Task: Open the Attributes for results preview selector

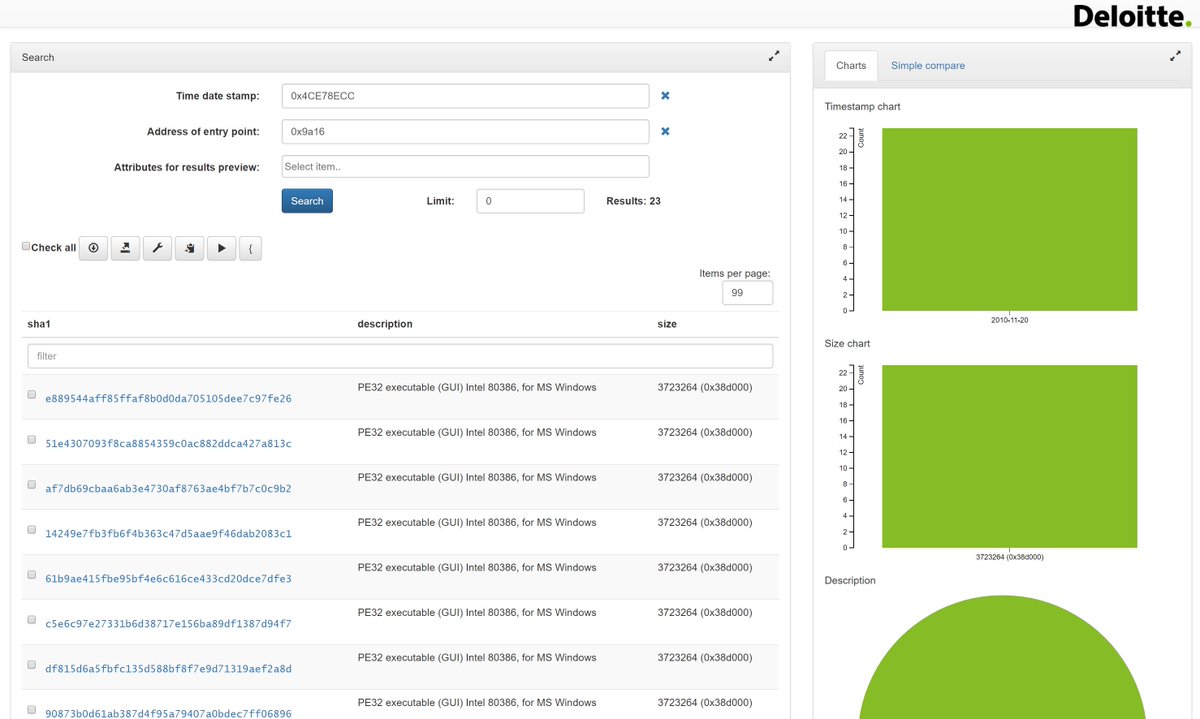Action: [x=465, y=166]
